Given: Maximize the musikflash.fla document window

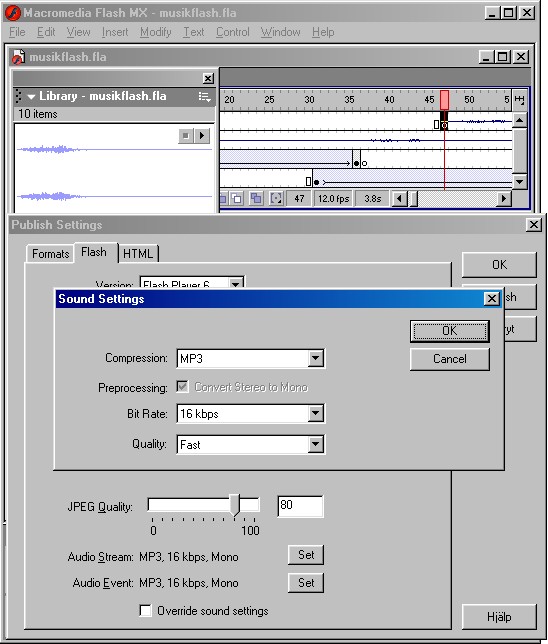Looking at the screenshot, I should (x=502, y=57).
